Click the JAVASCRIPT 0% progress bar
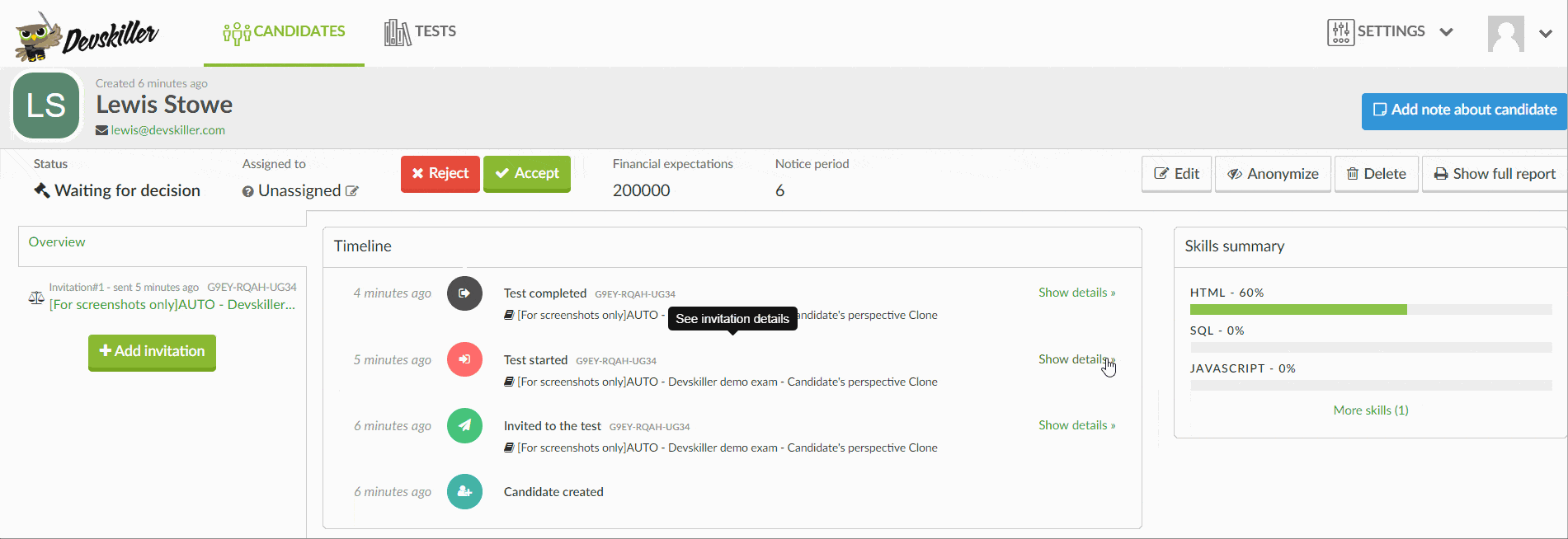Viewport: 1568px width, 539px height. point(1371,386)
